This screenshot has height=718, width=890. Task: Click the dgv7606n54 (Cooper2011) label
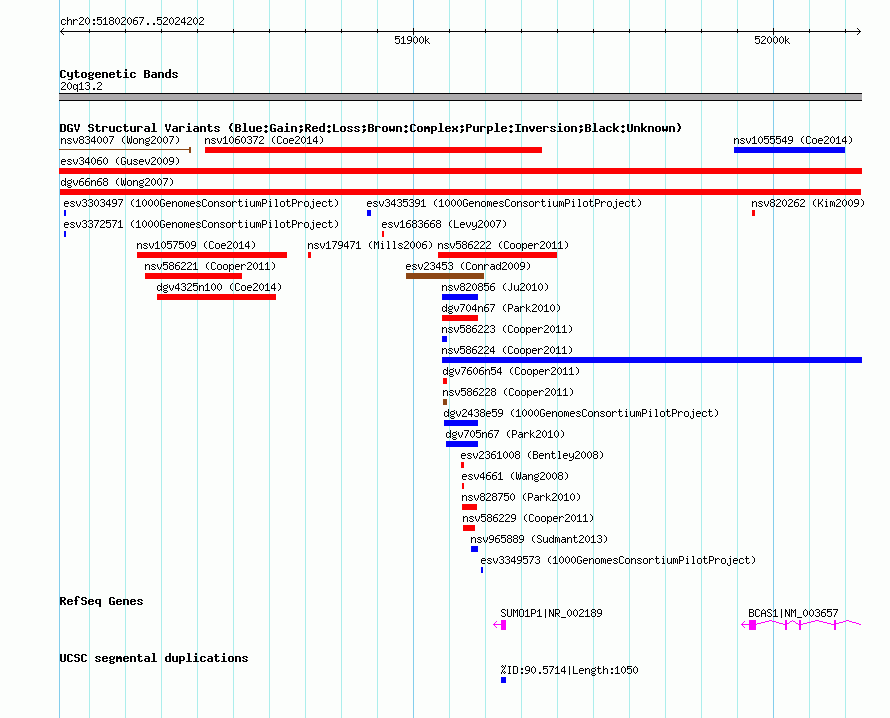pos(511,371)
